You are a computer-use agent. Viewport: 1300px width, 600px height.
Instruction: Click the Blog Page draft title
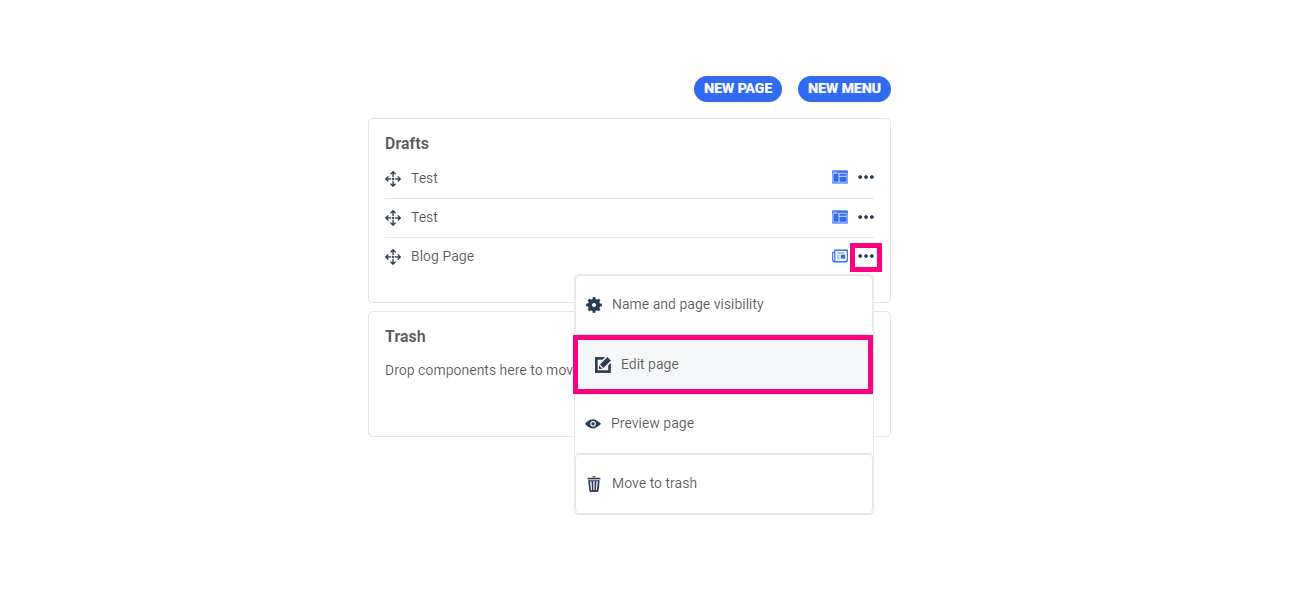tap(442, 256)
